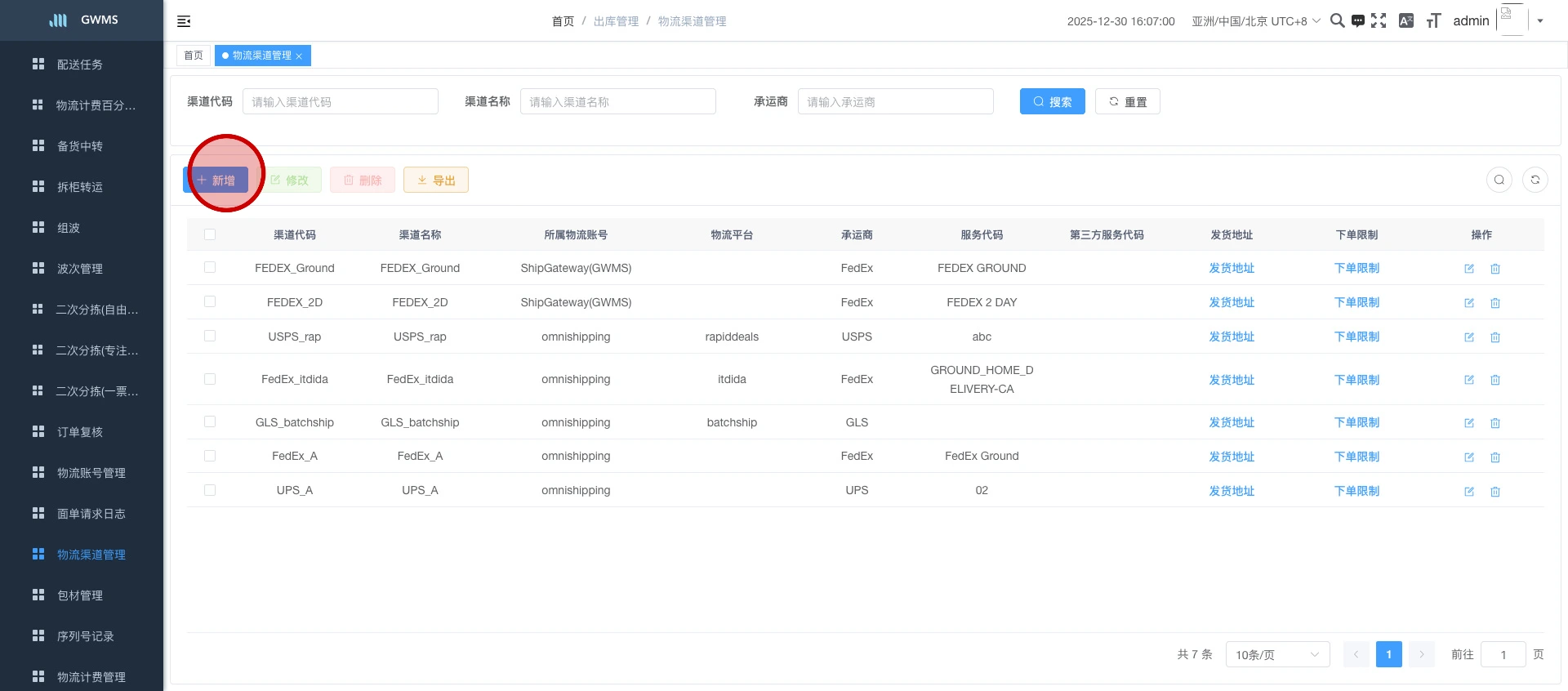The width and height of the screenshot is (1568, 691).
Task: Check the FedEx_A row checkbox
Action: pyautogui.click(x=210, y=456)
